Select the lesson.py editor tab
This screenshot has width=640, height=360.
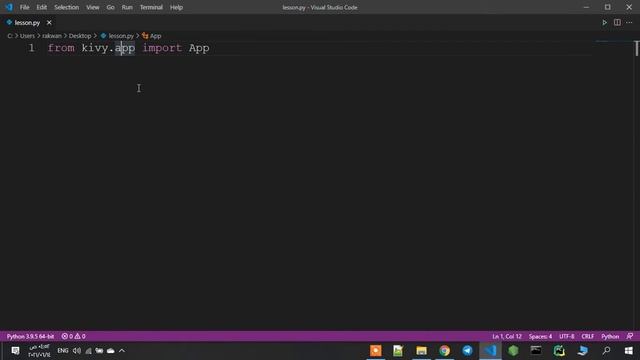click(27, 23)
